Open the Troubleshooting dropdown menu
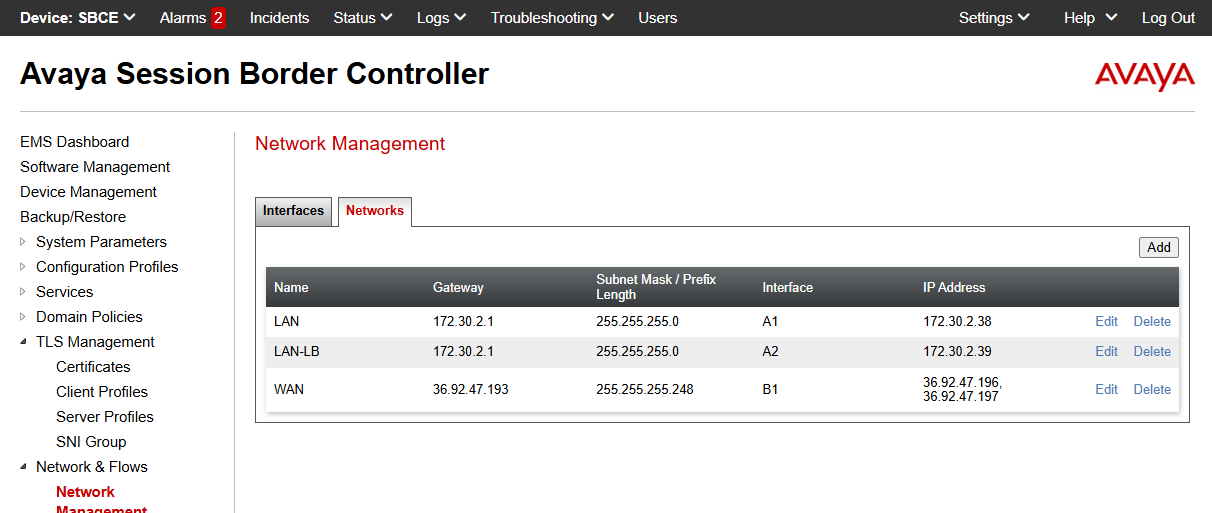 tap(551, 18)
